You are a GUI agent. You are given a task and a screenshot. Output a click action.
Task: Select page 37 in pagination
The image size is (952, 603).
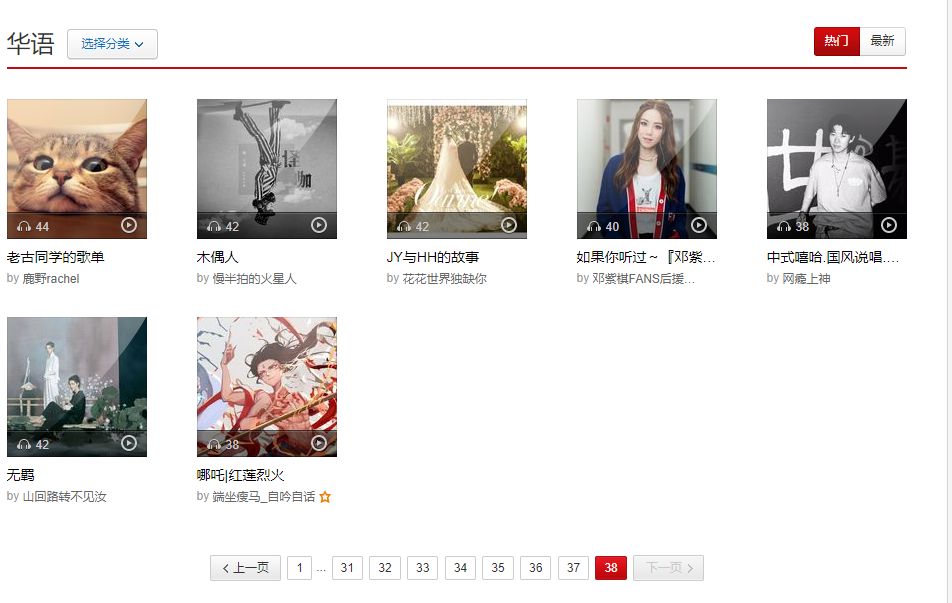tap(573, 568)
